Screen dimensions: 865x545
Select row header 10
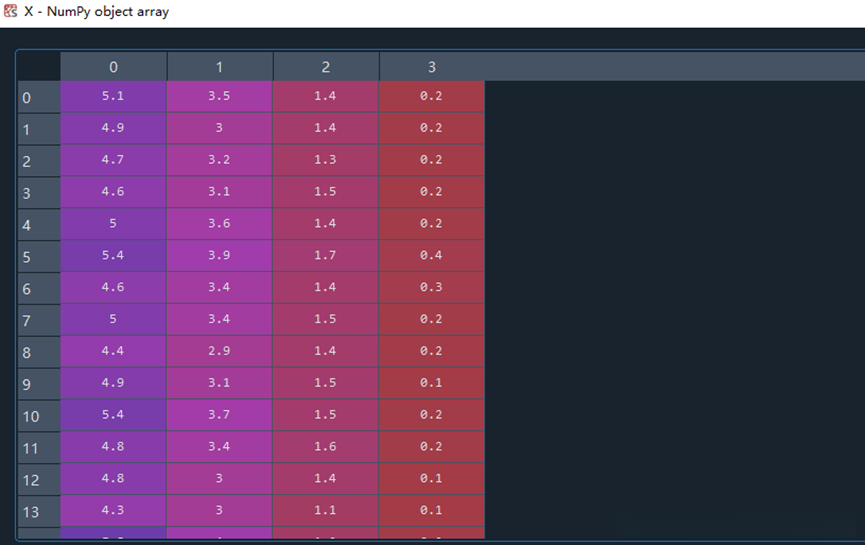(x=39, y=416)
